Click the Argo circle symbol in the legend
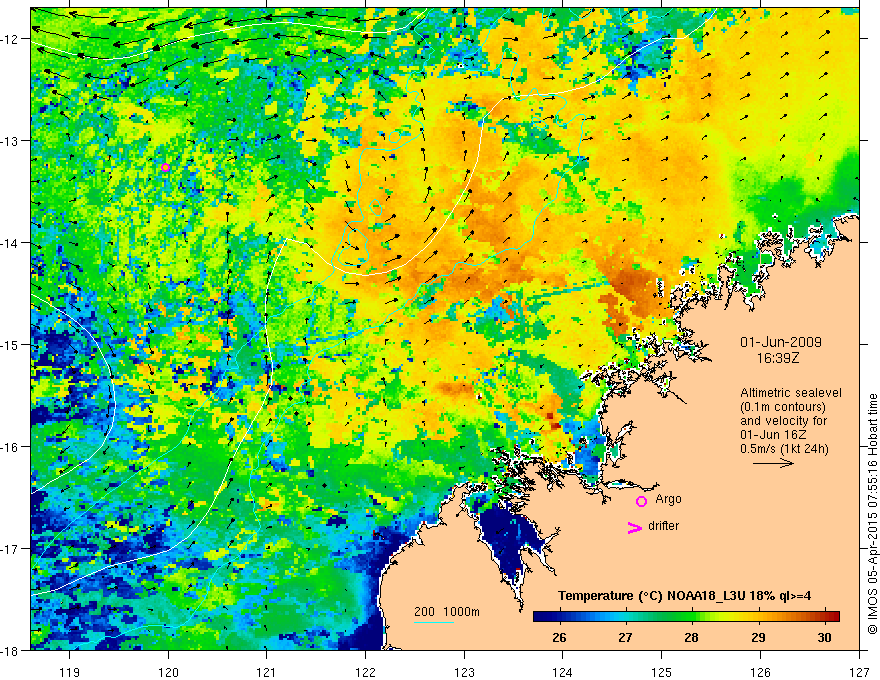The image size is (880, 680). [x=641, y=501]
